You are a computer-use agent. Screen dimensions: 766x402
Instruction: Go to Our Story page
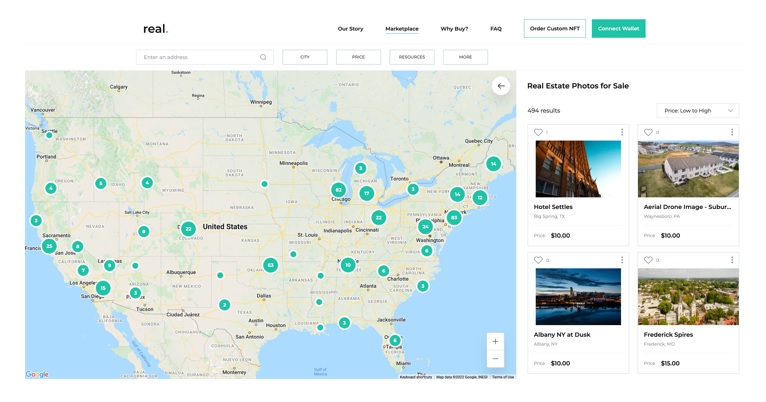coord(350,29)
